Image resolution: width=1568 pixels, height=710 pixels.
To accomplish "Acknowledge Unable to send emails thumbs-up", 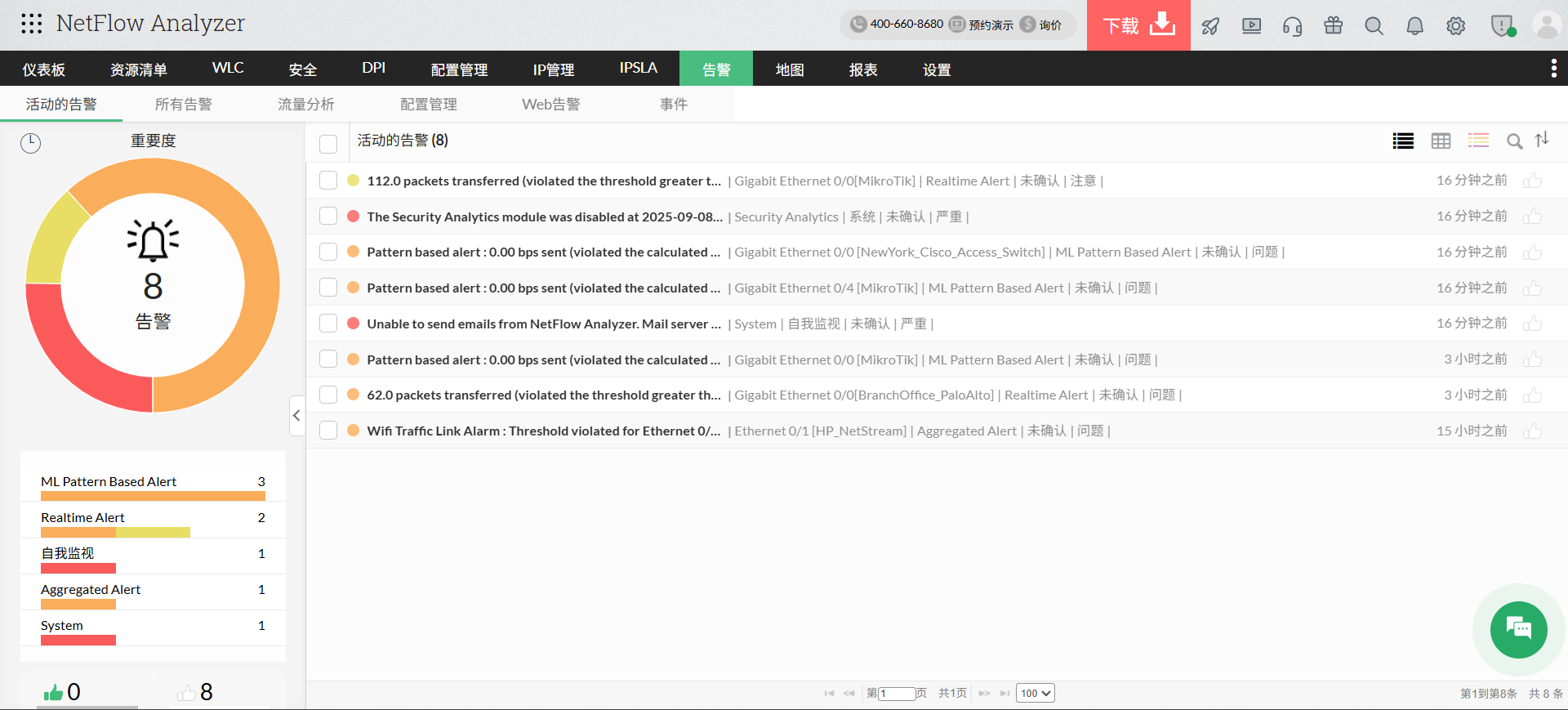I will coord(1532,324).
